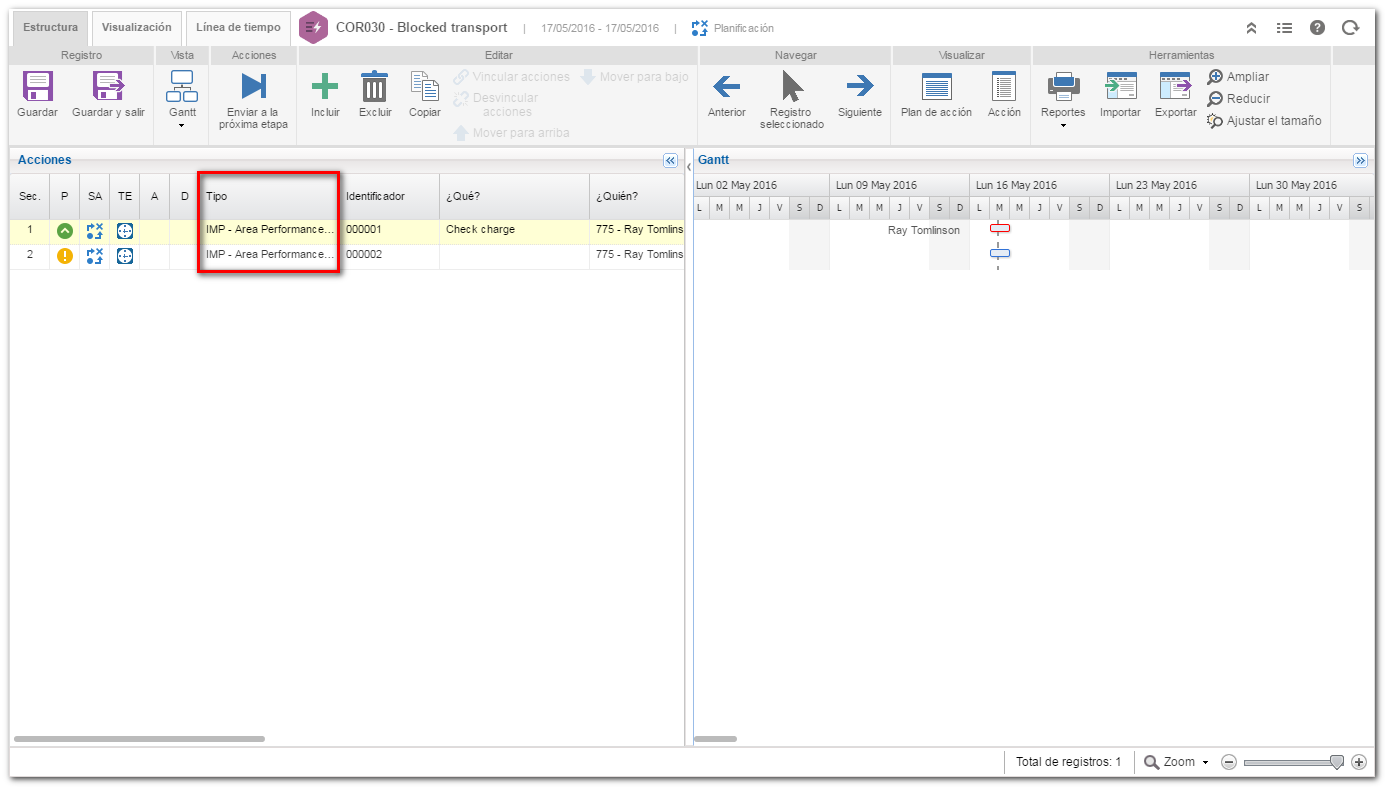Click the list view icon top right

(x=1284, y=28)
